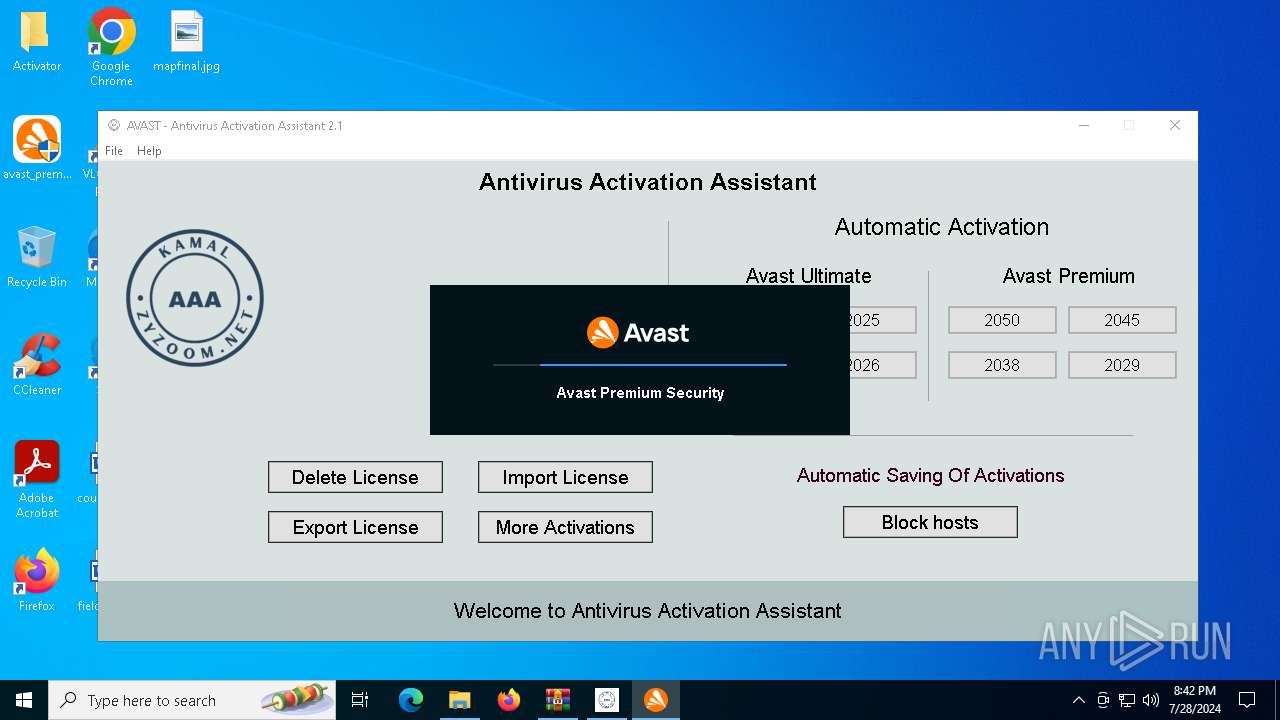Click the 'Antivirus Activation Assistant' title heading
The height and width of the screenshot is (720, 1280).
(648, 182)
